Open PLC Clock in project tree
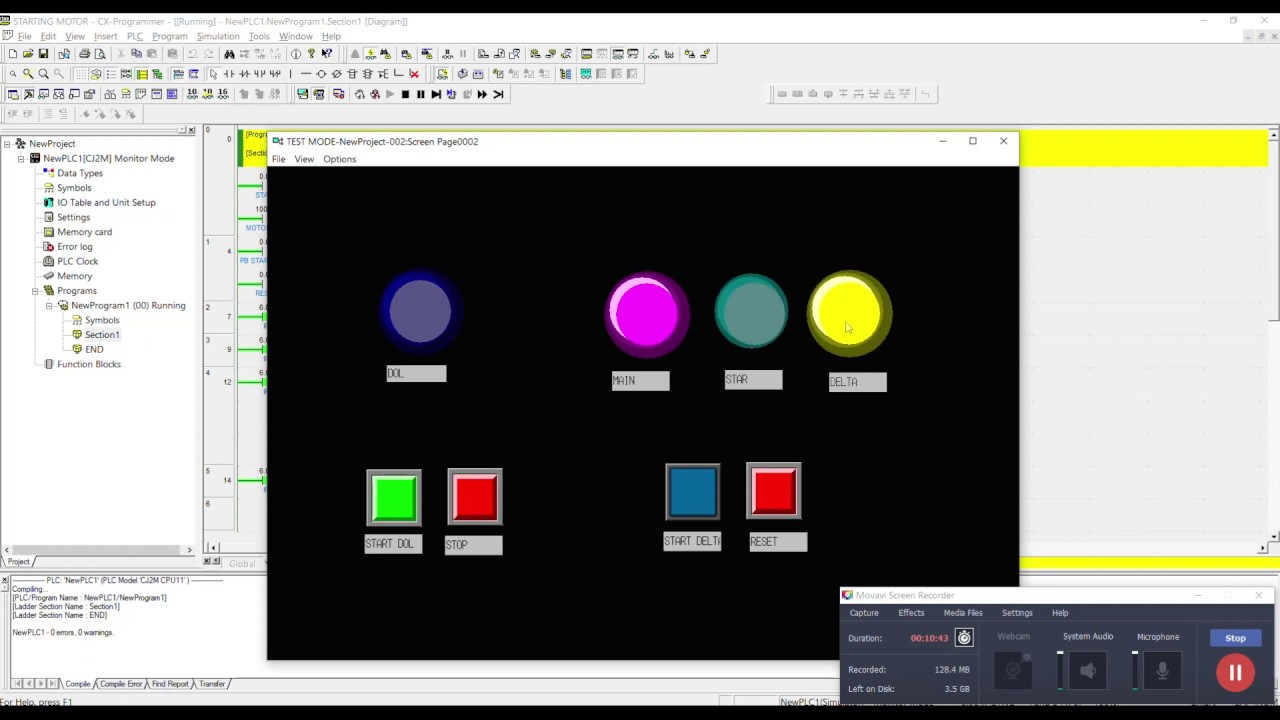This screenshot has width=1280, height=720. [x=77, y=261]
